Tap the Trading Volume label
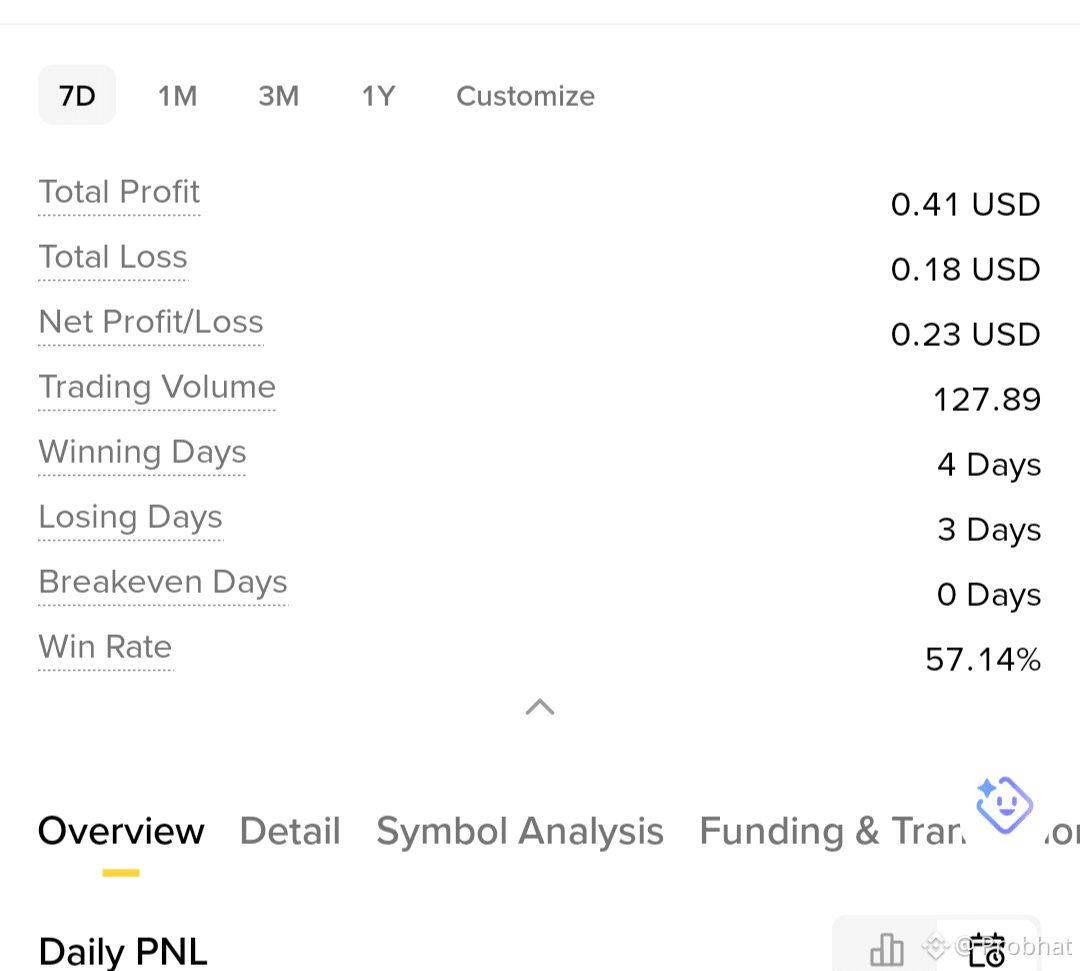Image resolution: width=1080 pixels, height=971 pixels. click(x=157, y=387)
